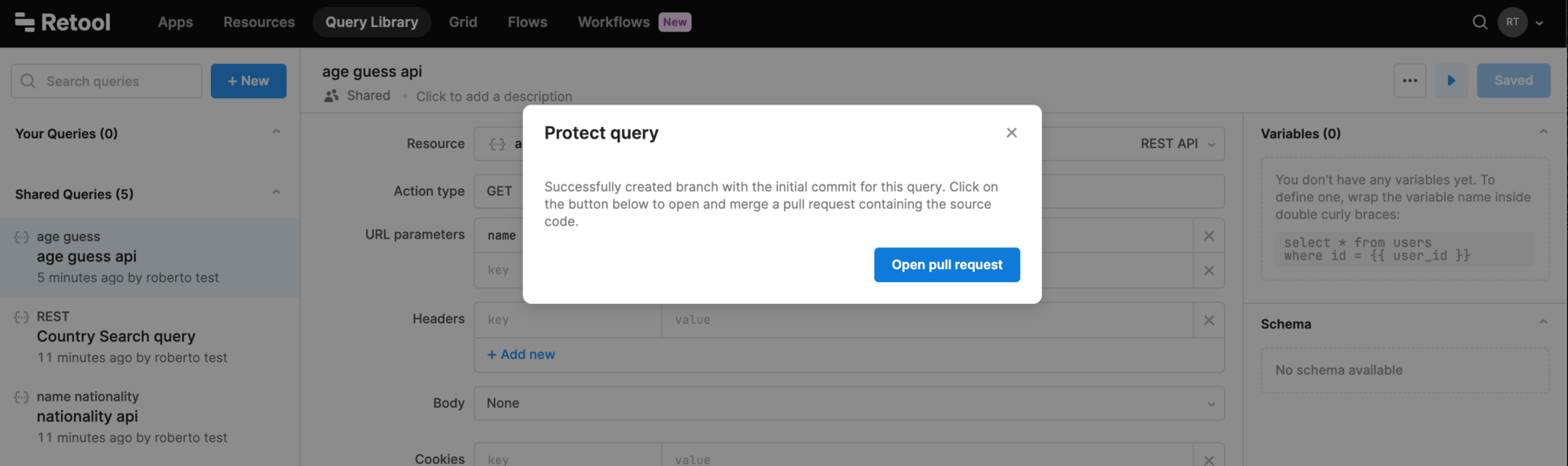The image size is (1568, 466).
Task: Remove the Headers row
Action: 1209,321
